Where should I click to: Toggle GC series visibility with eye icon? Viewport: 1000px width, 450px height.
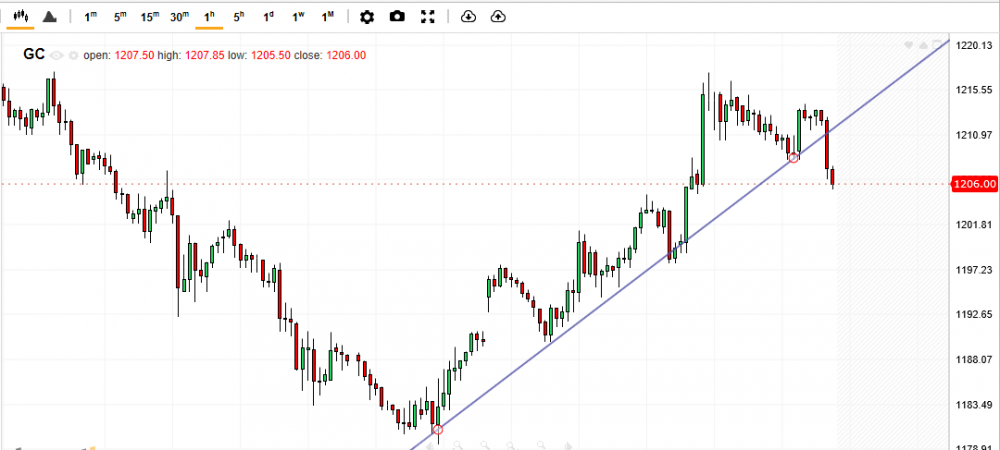pyautogui.click(x=57, y=56)
